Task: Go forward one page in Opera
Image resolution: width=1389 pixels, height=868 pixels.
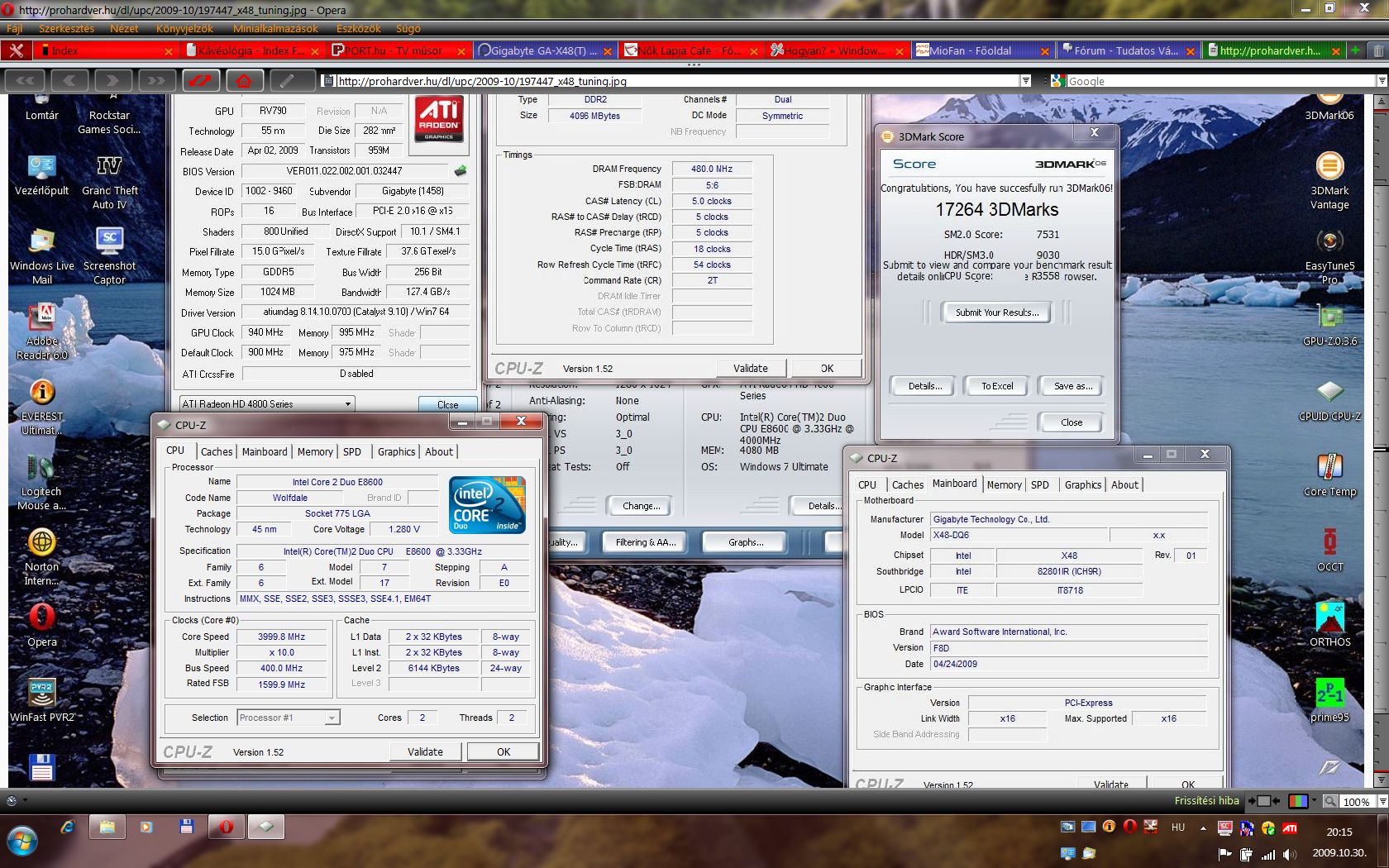Action: (112, 80)
